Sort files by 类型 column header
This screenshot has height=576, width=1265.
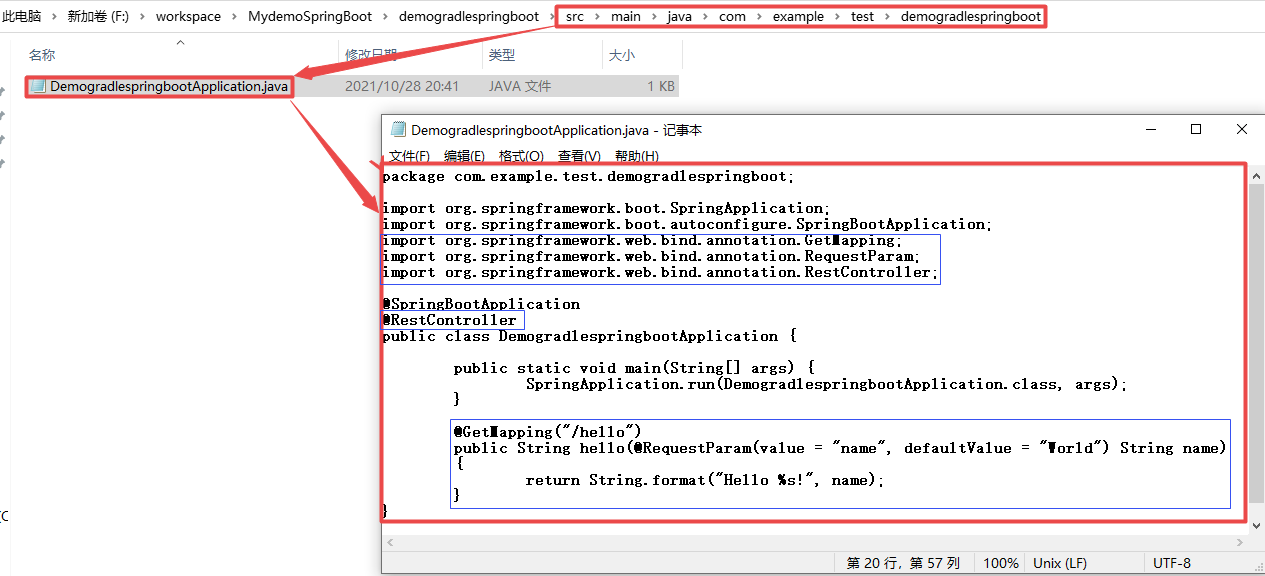pyautogui.click(x=502, y=56)
